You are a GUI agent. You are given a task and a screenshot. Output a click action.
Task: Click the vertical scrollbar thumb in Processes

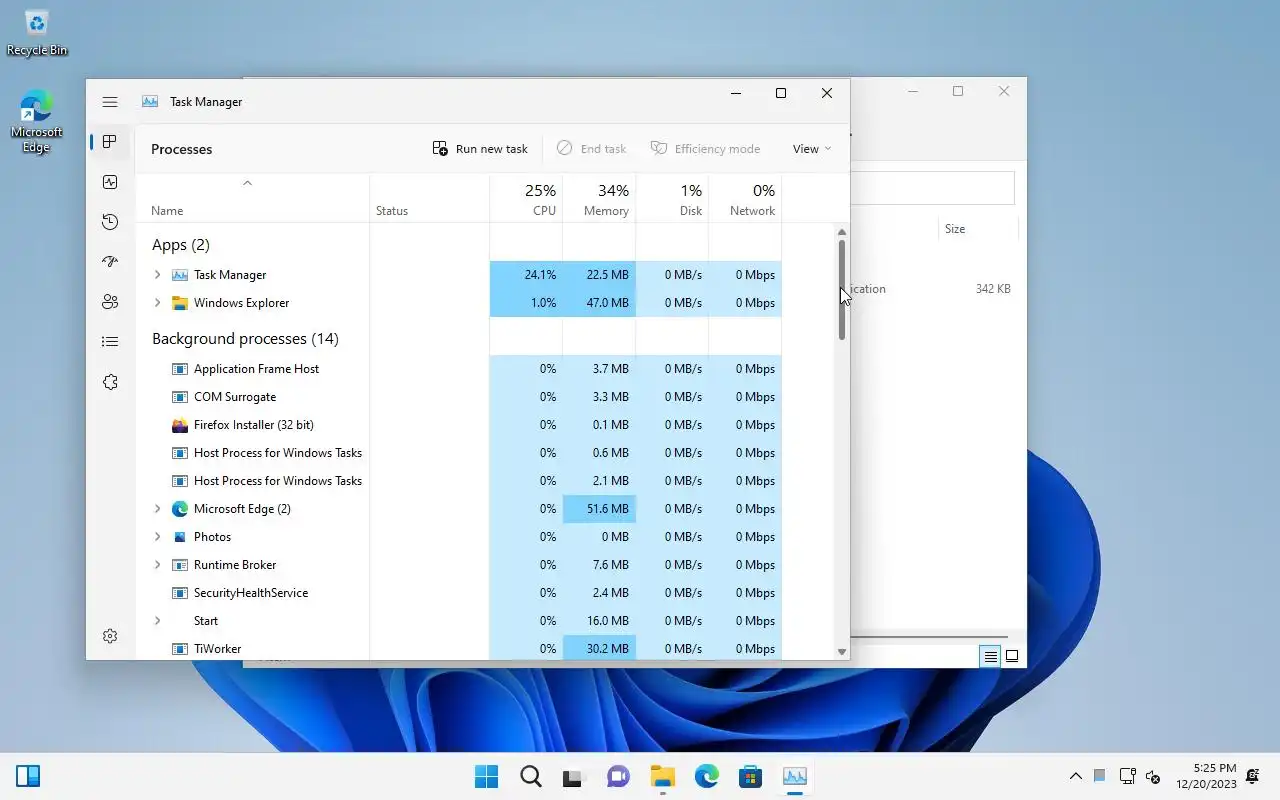click(842, 290)
